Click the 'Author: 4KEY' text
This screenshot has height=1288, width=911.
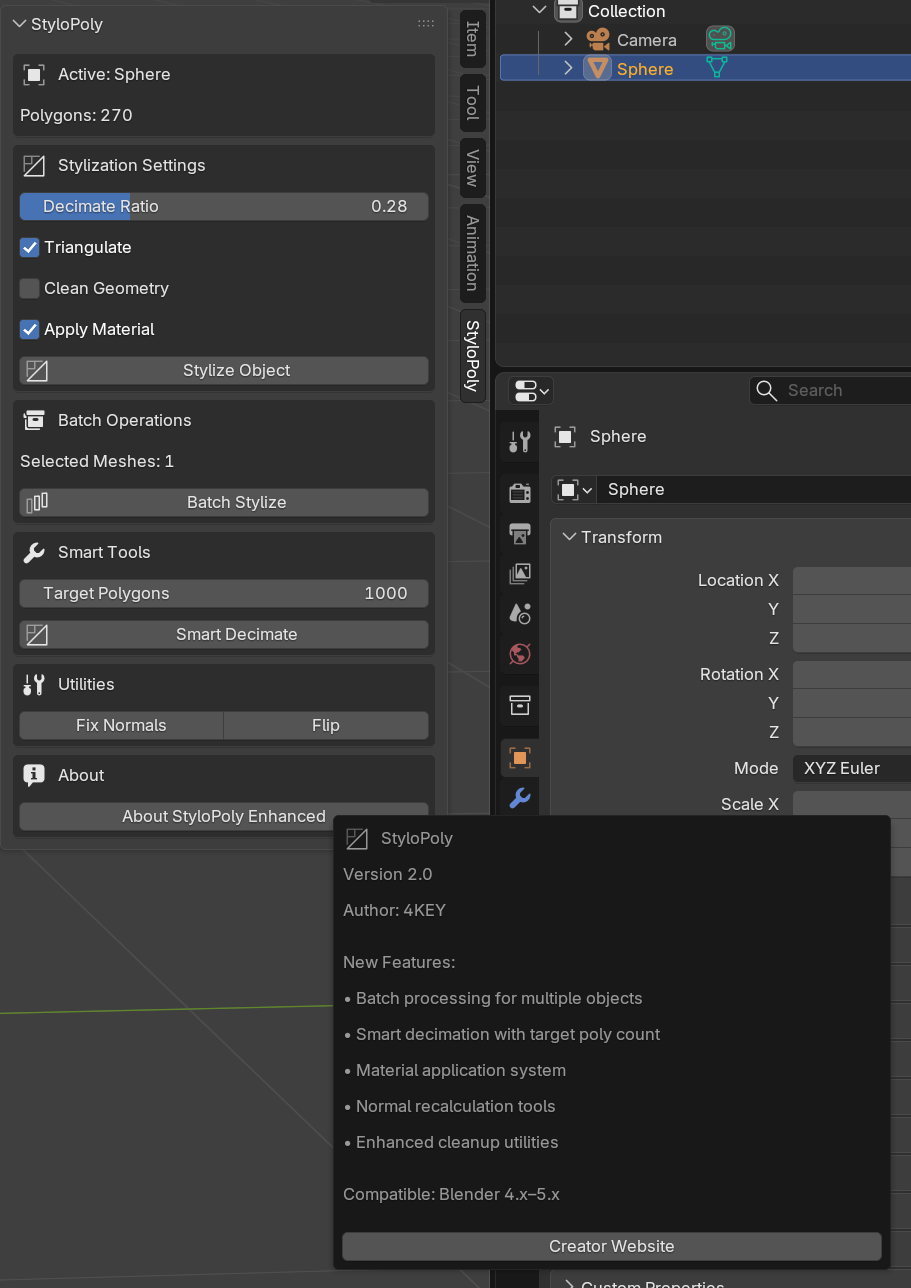pos(394,910)
